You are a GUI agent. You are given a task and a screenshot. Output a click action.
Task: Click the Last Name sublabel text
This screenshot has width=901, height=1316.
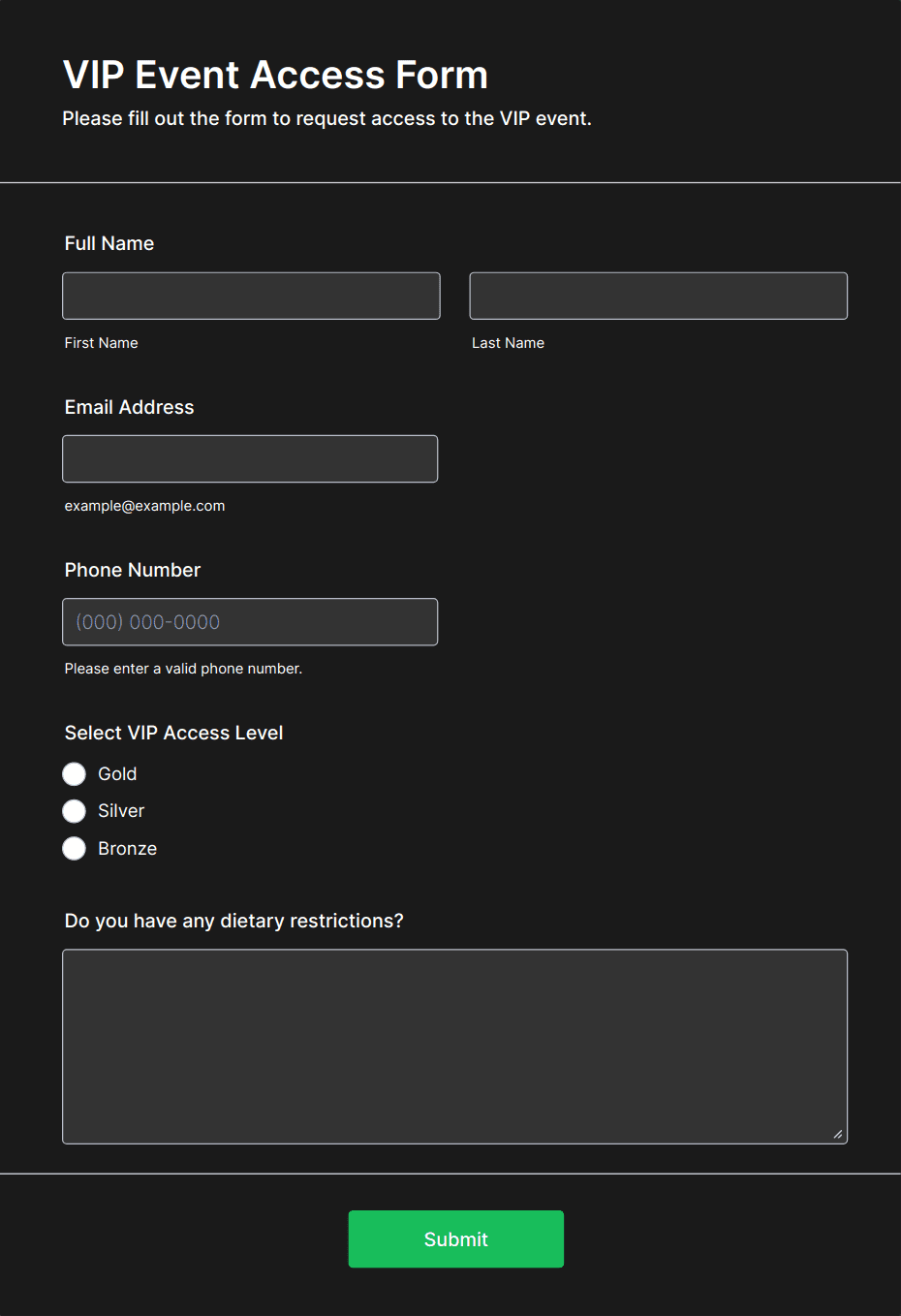[x=508, y=342]
